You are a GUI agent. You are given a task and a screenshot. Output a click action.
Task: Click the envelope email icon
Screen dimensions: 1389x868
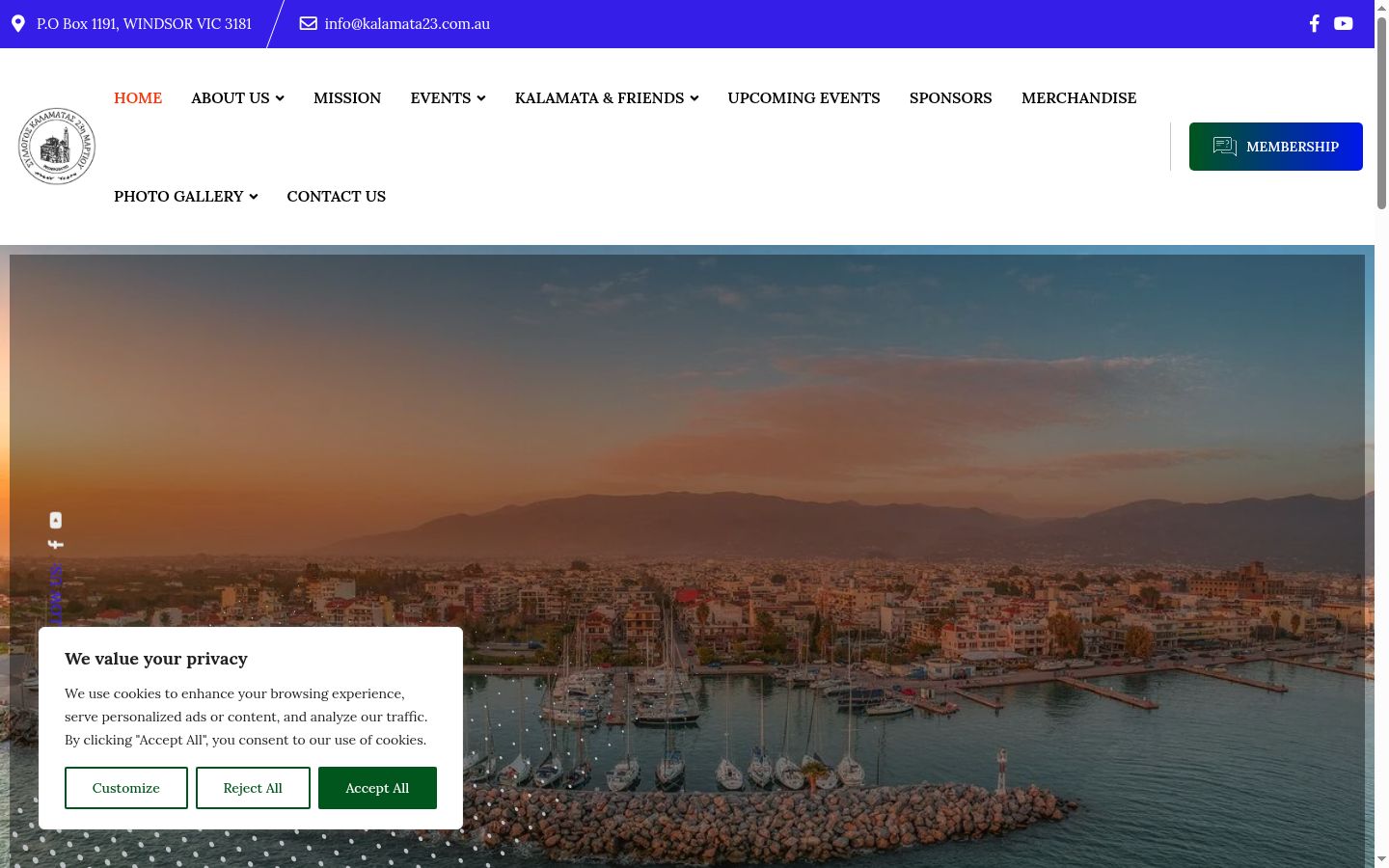(x=308, y=23)
